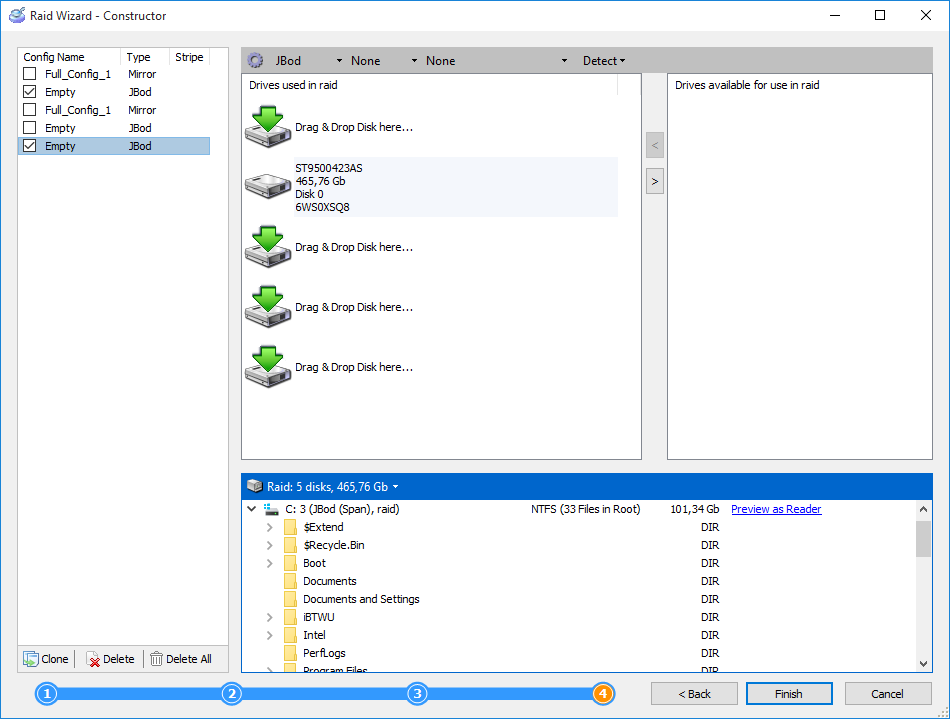Select the first Full_Config_1 Mirror row

[114, 74]
